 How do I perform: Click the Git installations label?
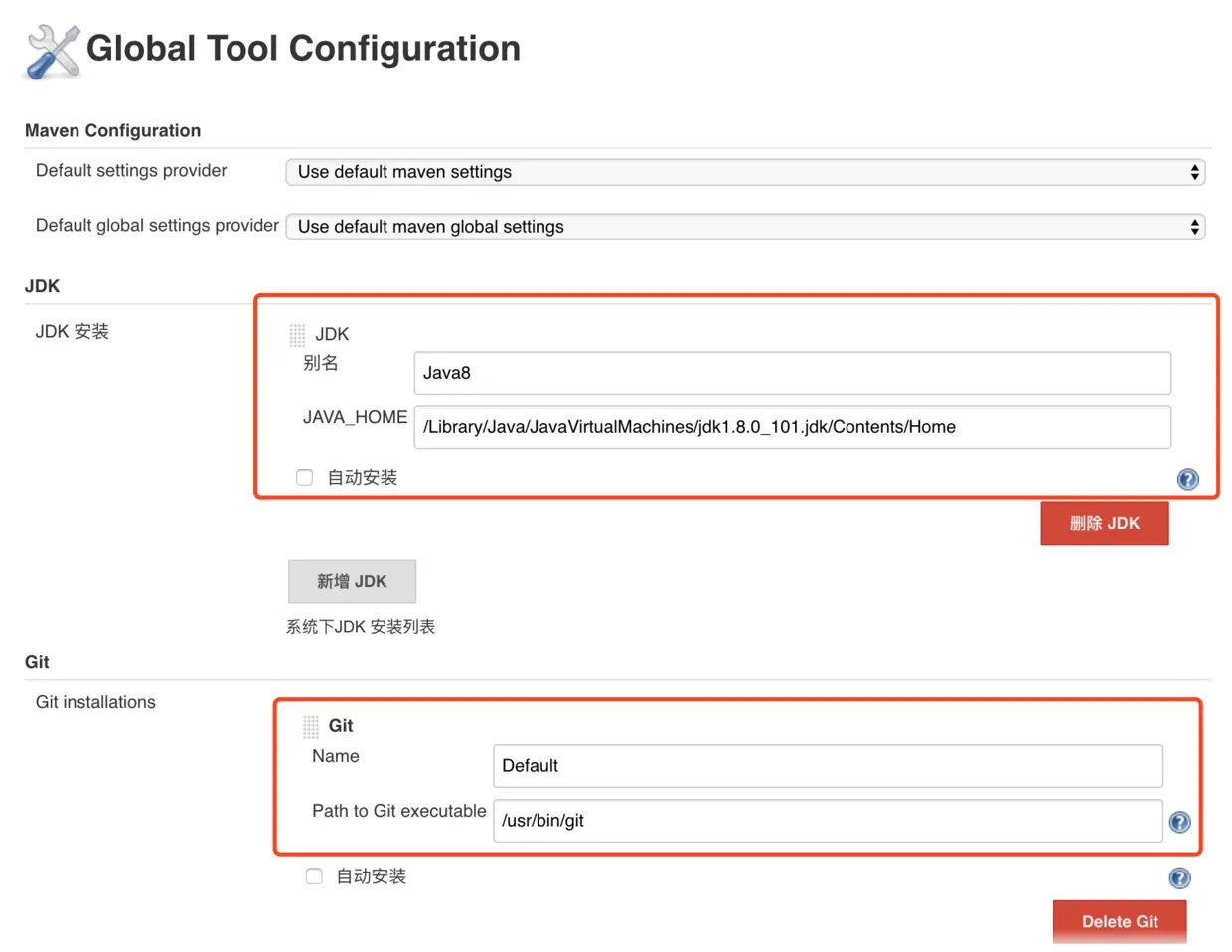click(95, 702)
